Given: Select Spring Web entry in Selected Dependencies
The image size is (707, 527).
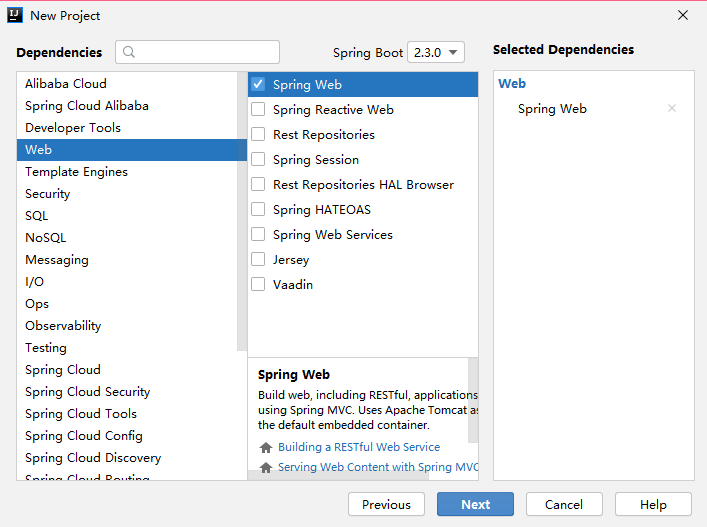Looking at the screenshot, I should [x=552, y=109].
